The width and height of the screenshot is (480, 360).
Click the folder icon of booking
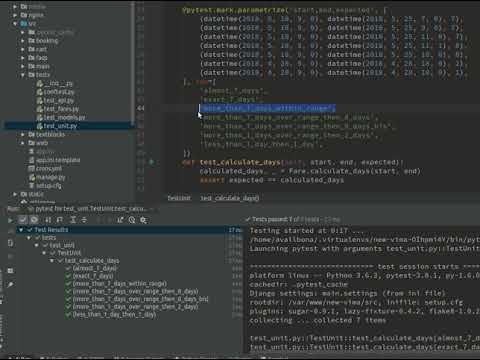pyautogui.click(x=31, y=41)
